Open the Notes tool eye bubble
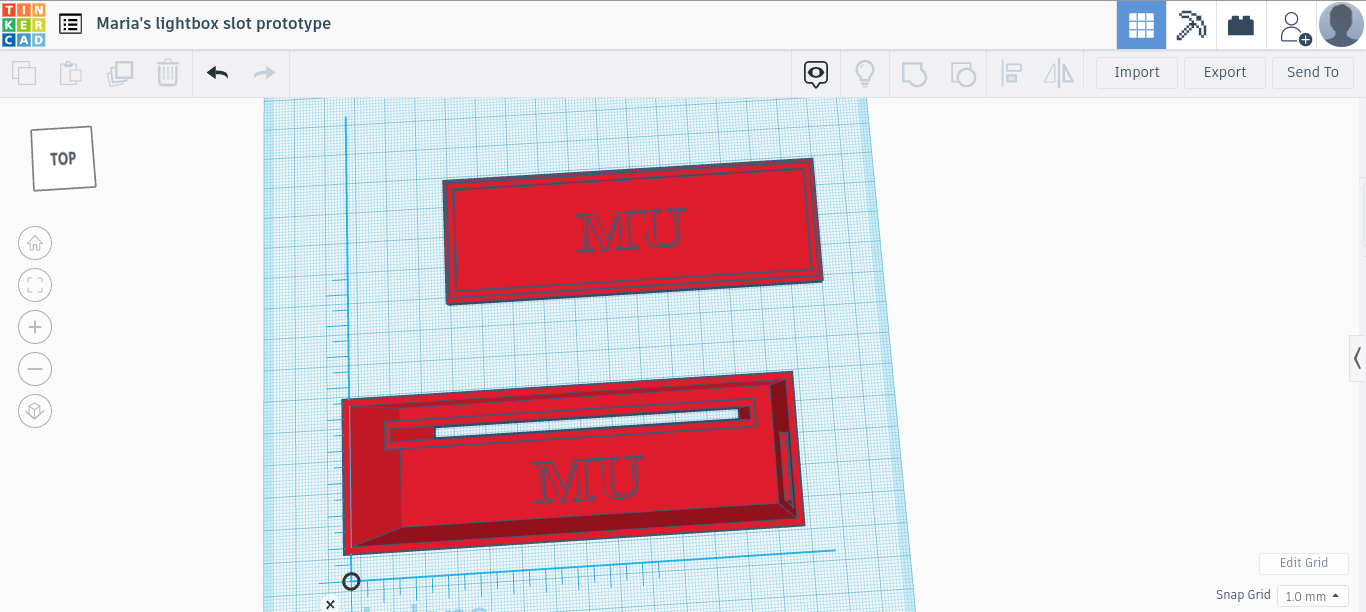This screenshot has height=612, width=1366. pyautogui.click(x=817, y=73)
